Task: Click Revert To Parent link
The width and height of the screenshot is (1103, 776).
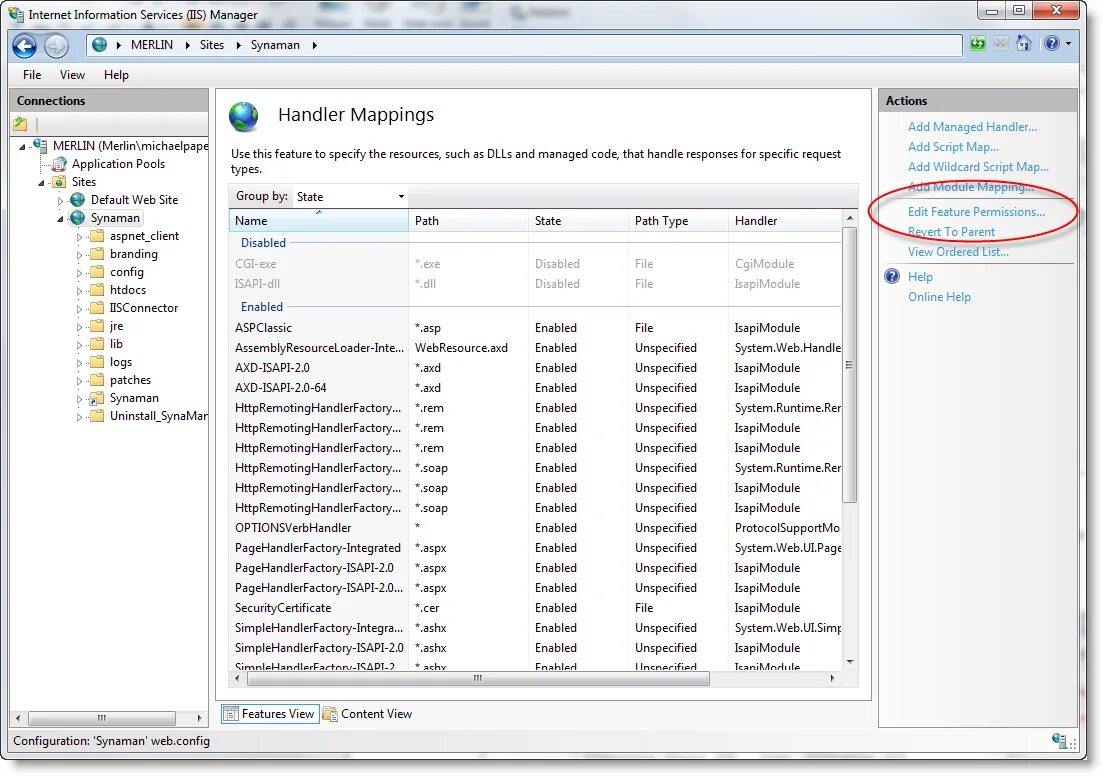Action: click(x=951, y=232)
